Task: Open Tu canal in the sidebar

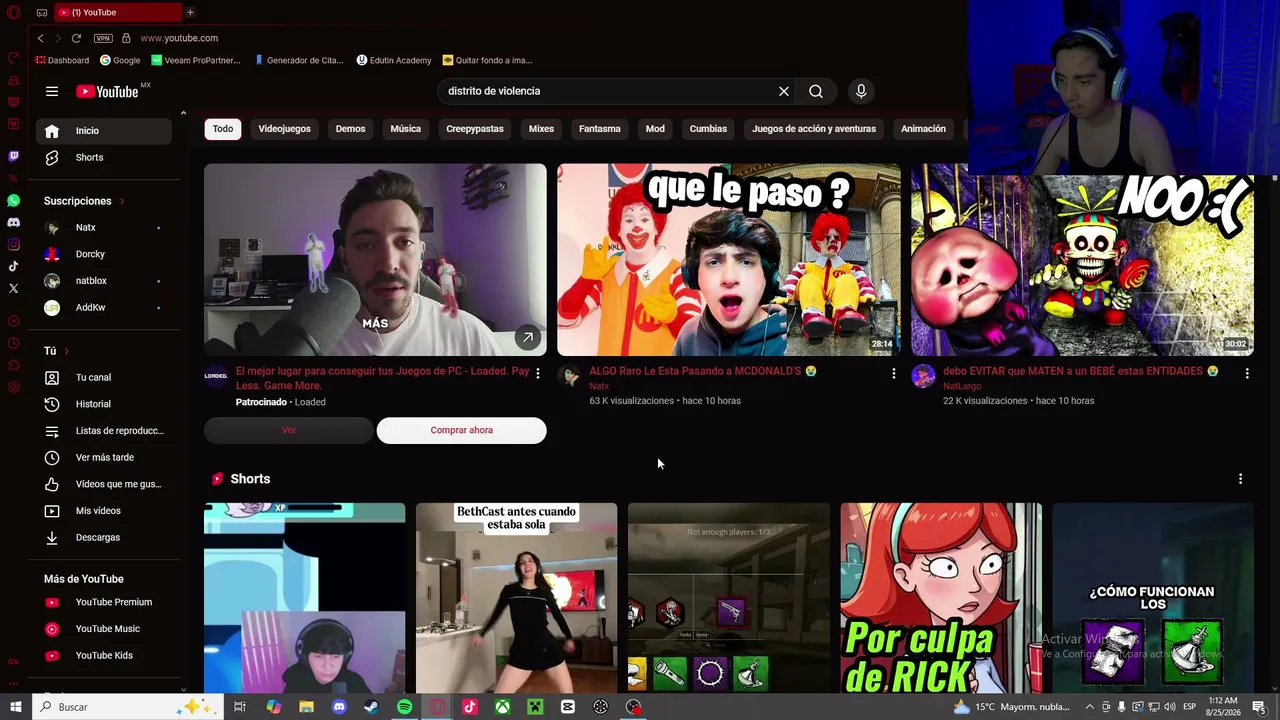Action: (x=104, y=377)
